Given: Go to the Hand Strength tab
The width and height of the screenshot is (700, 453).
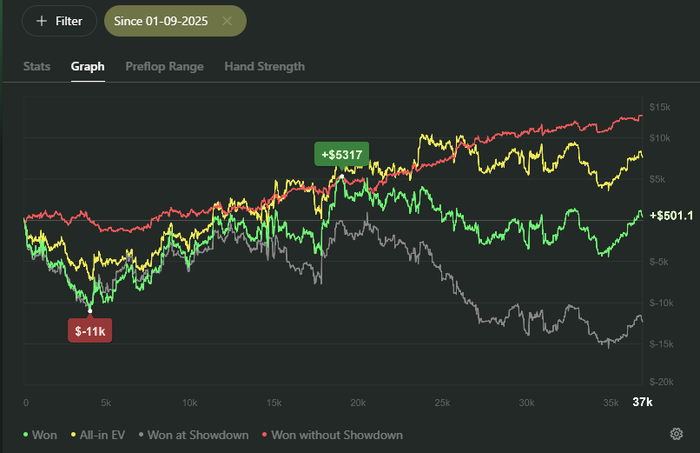Looking at the screenshot, I should [264, 66].
